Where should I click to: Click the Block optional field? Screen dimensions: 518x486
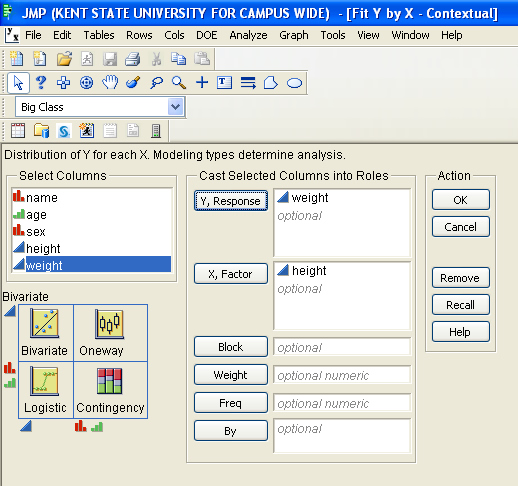coord(342,347)
